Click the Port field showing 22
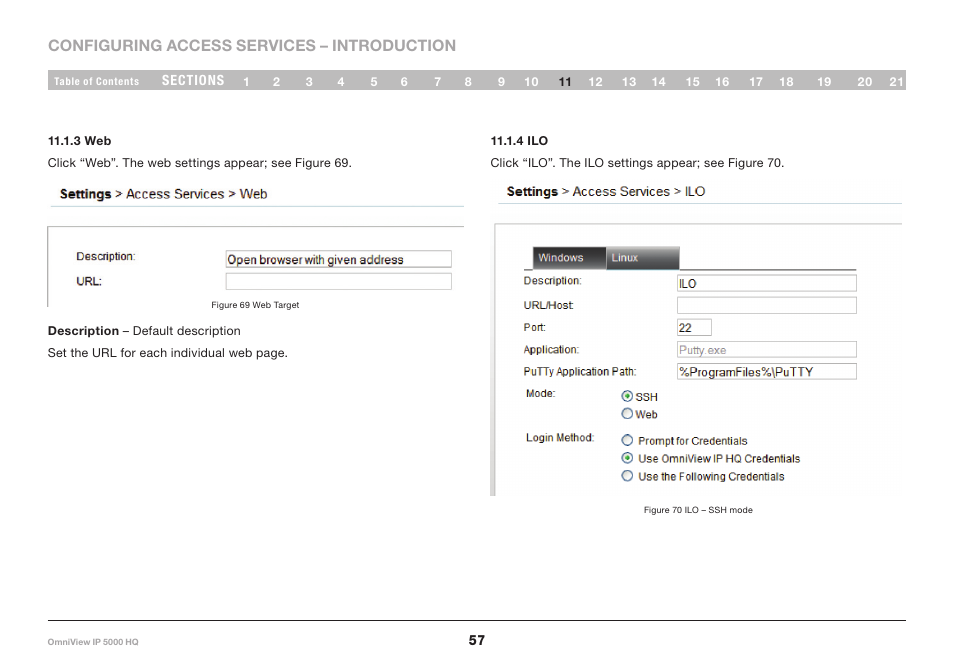 coord(694,327)
